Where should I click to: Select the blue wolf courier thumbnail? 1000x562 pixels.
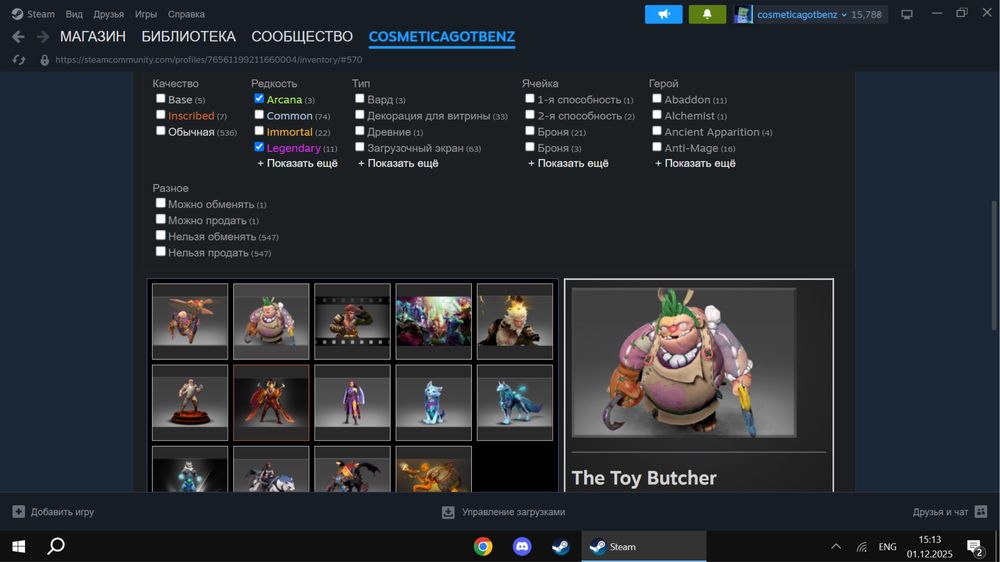[x=515, y=403]
